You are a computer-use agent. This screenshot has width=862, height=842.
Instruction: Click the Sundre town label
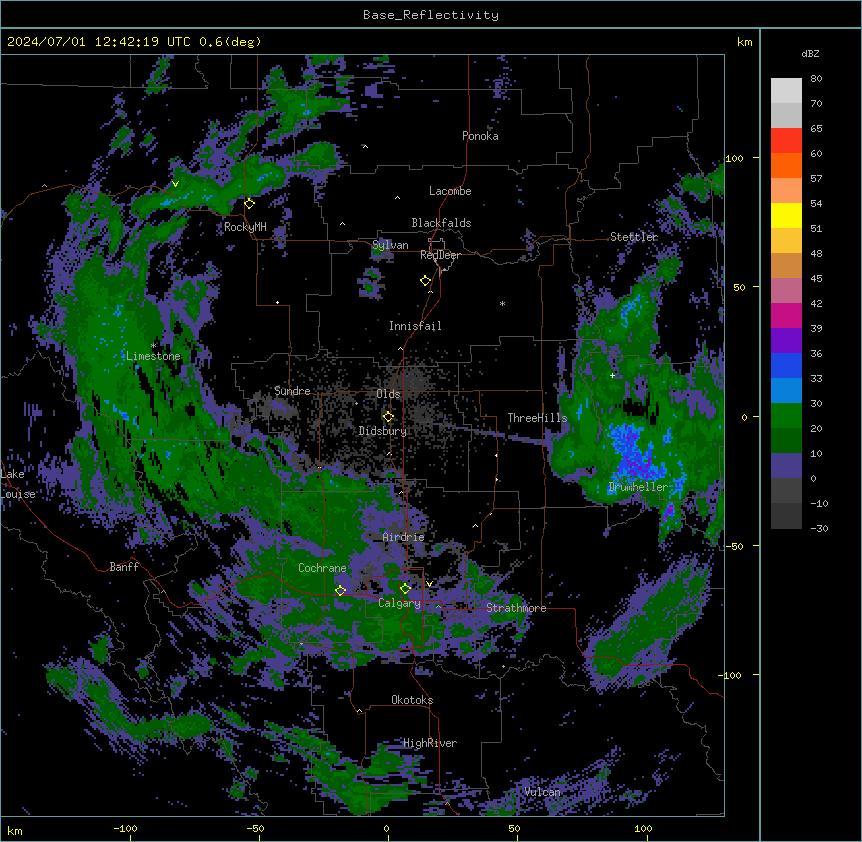coord(292,391)
